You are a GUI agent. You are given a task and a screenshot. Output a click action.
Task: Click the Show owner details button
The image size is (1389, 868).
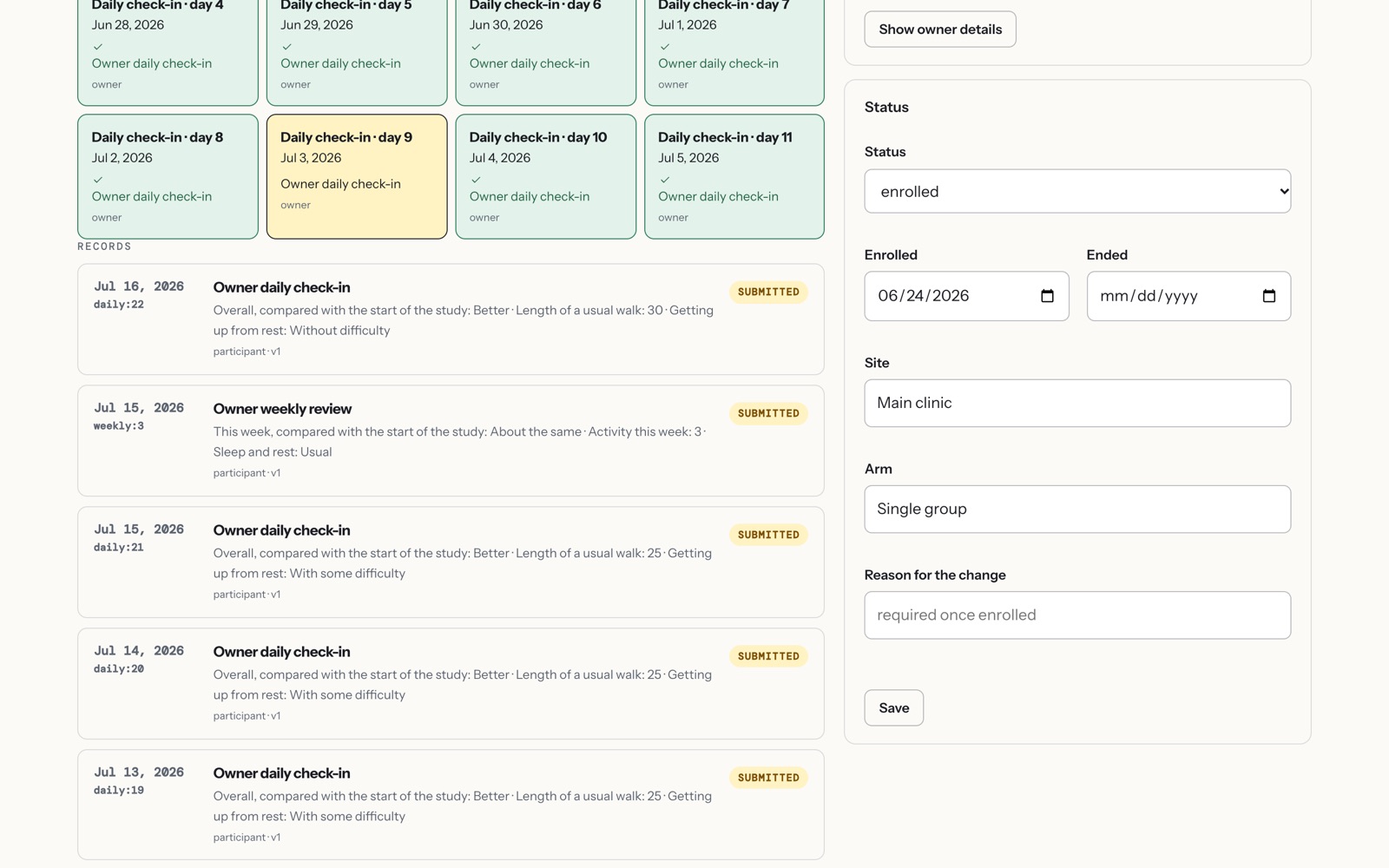point(940,30)
